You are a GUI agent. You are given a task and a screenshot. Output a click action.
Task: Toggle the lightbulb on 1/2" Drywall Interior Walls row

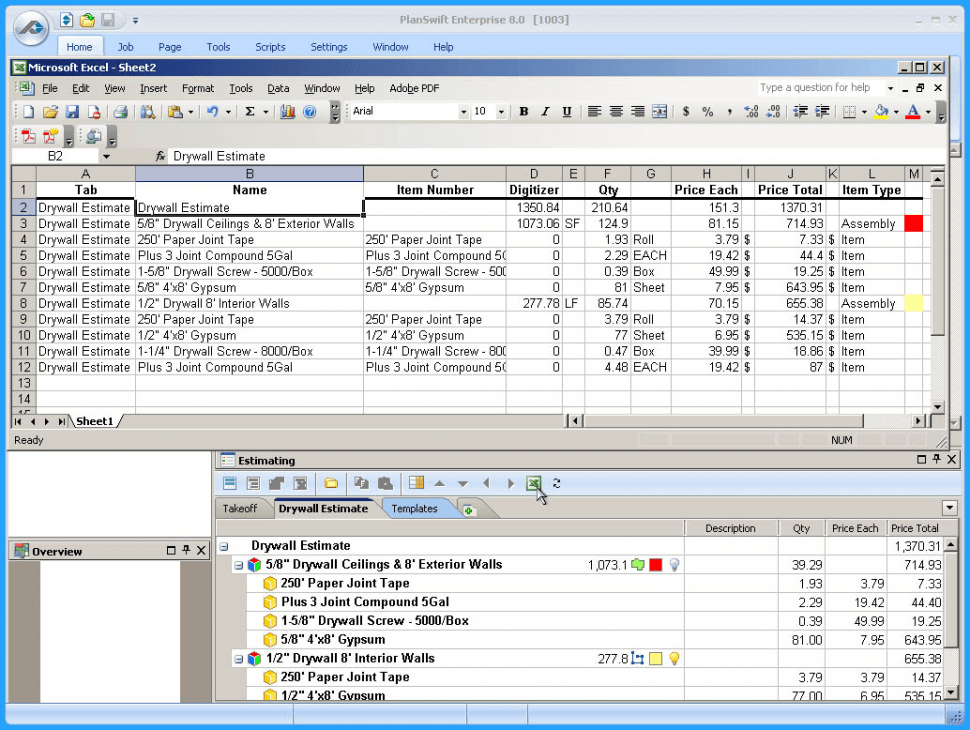tap(674, 658)
